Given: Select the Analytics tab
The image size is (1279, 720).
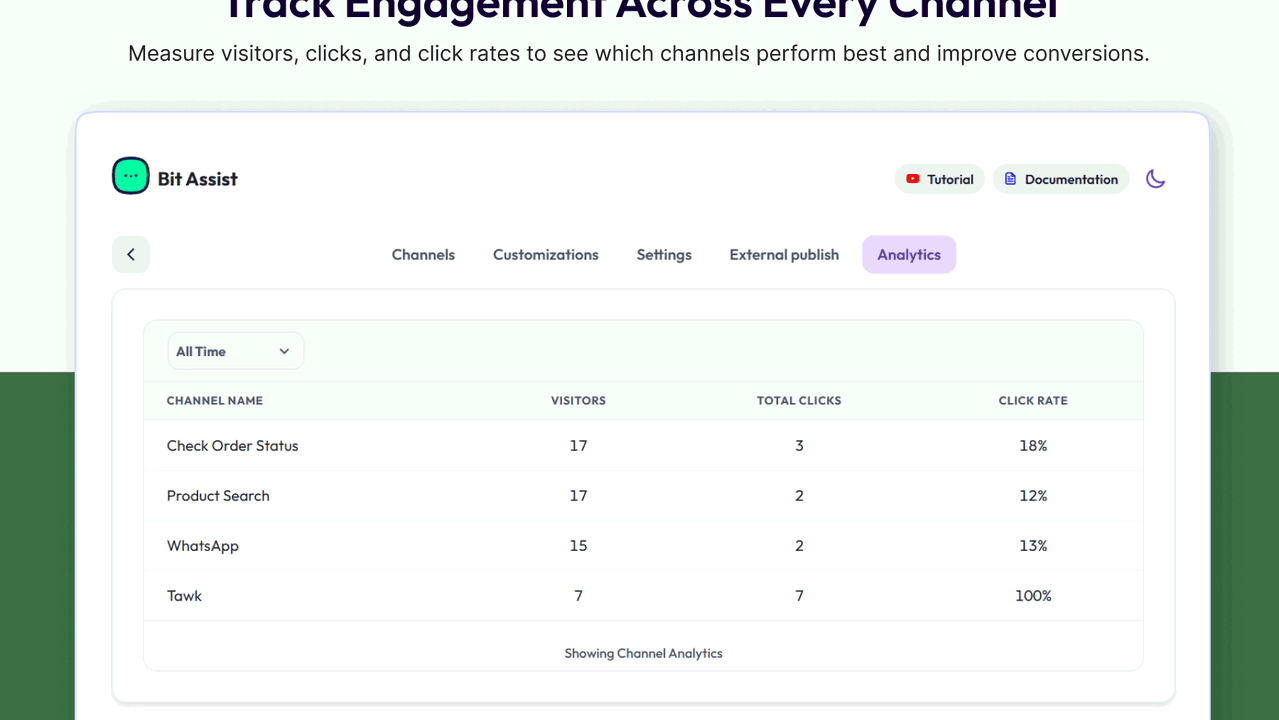Looking at the screenshot, I should point(909,254).
